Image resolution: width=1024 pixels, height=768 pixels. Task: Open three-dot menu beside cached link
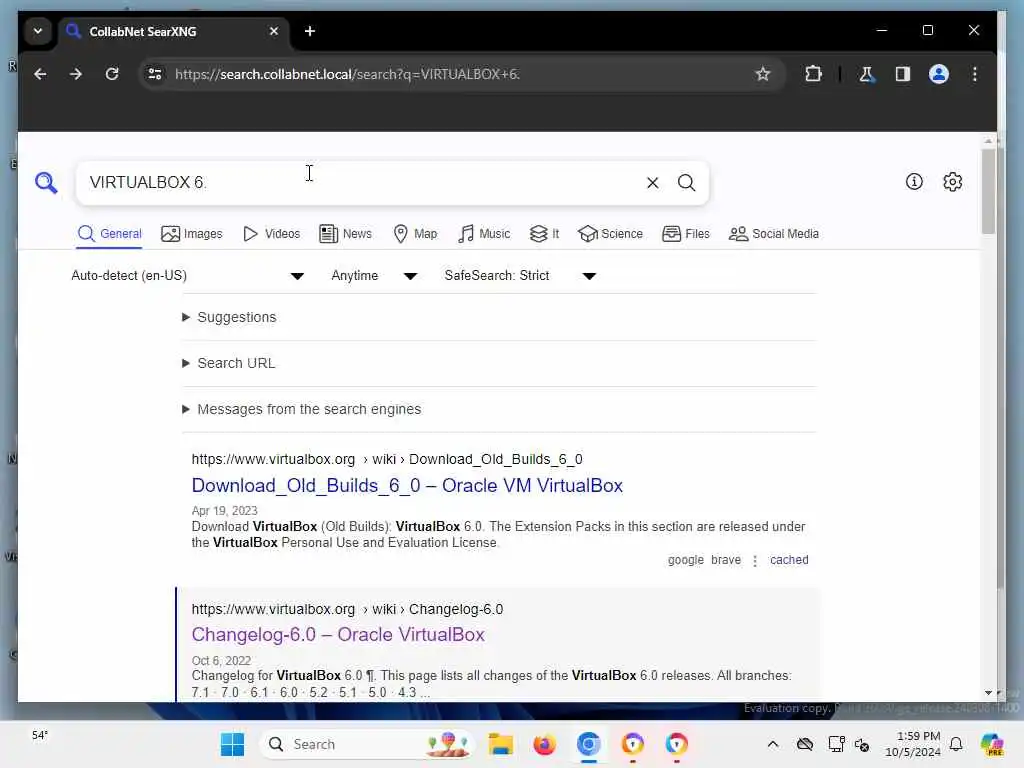tap(755, 560)
